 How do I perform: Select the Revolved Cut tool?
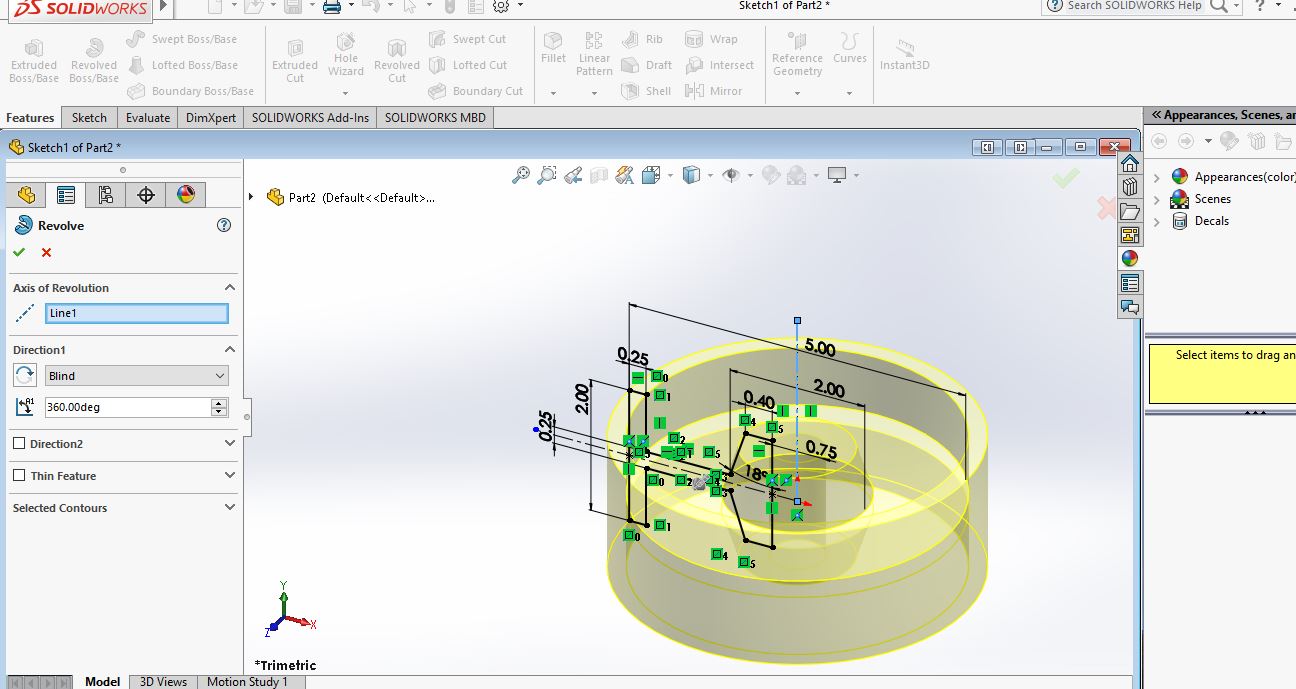coord(397,62)
